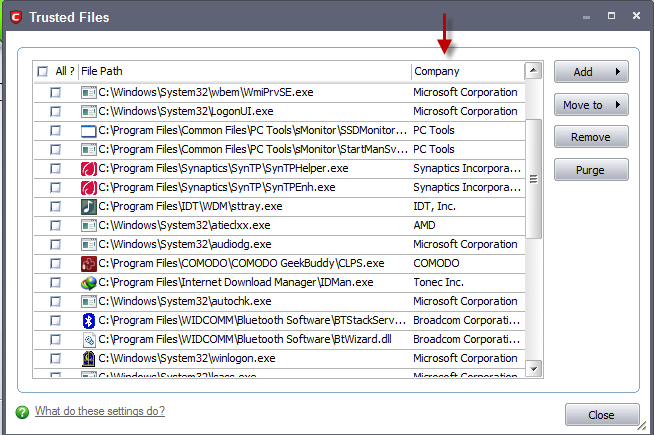Click the SSDMonitor window icon
This screenshot has width=654, height=435.
click(x=88, y=131)
